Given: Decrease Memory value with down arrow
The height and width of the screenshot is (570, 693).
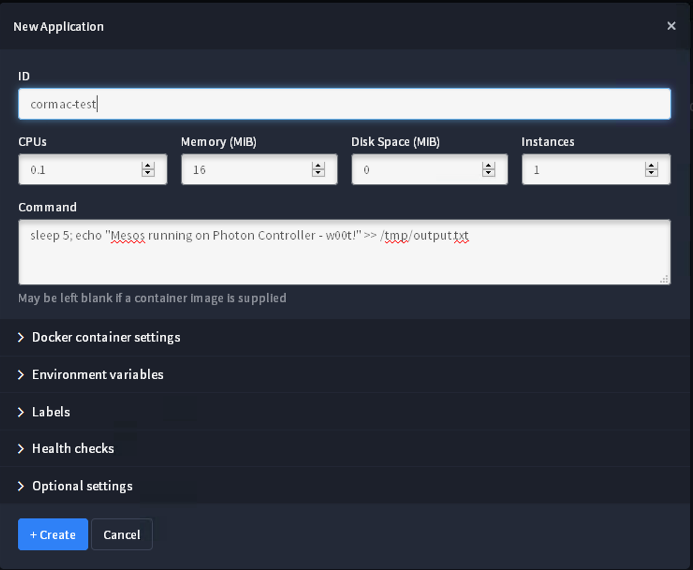Looking at the screenshot, I should point(319,174).
